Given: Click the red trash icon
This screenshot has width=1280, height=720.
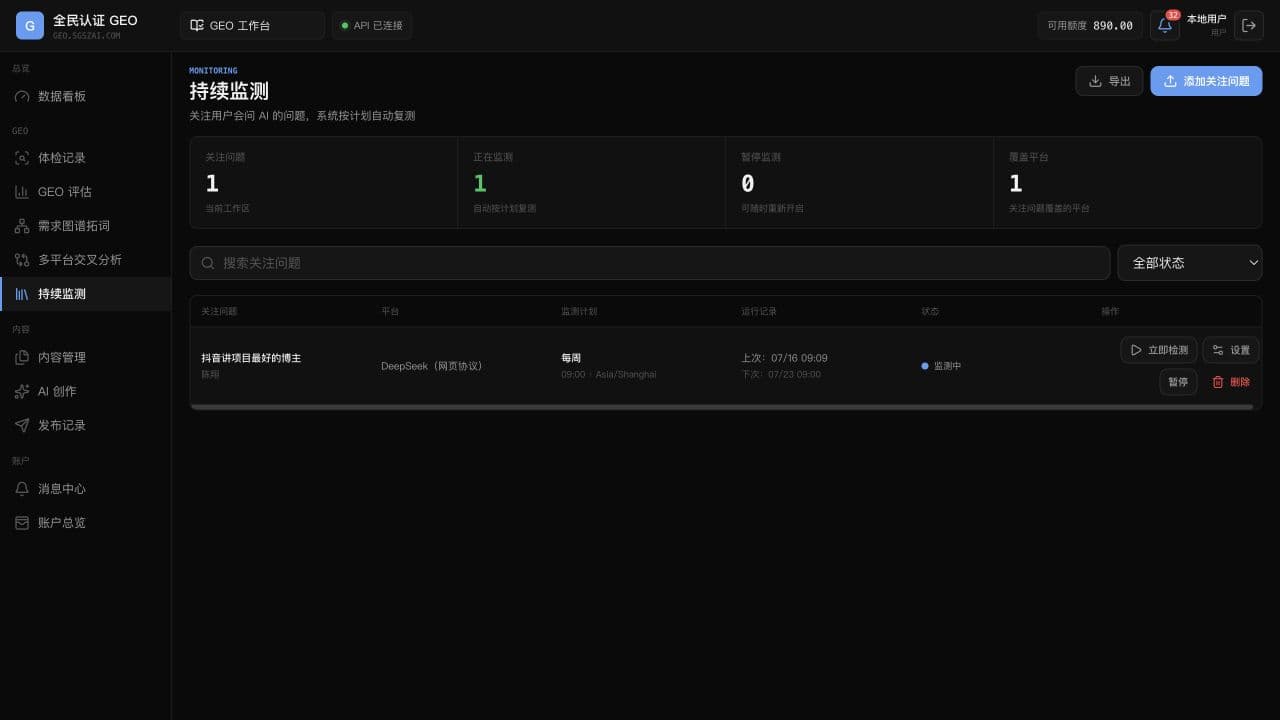Looking at the screenshot, I should (1218, 382).
